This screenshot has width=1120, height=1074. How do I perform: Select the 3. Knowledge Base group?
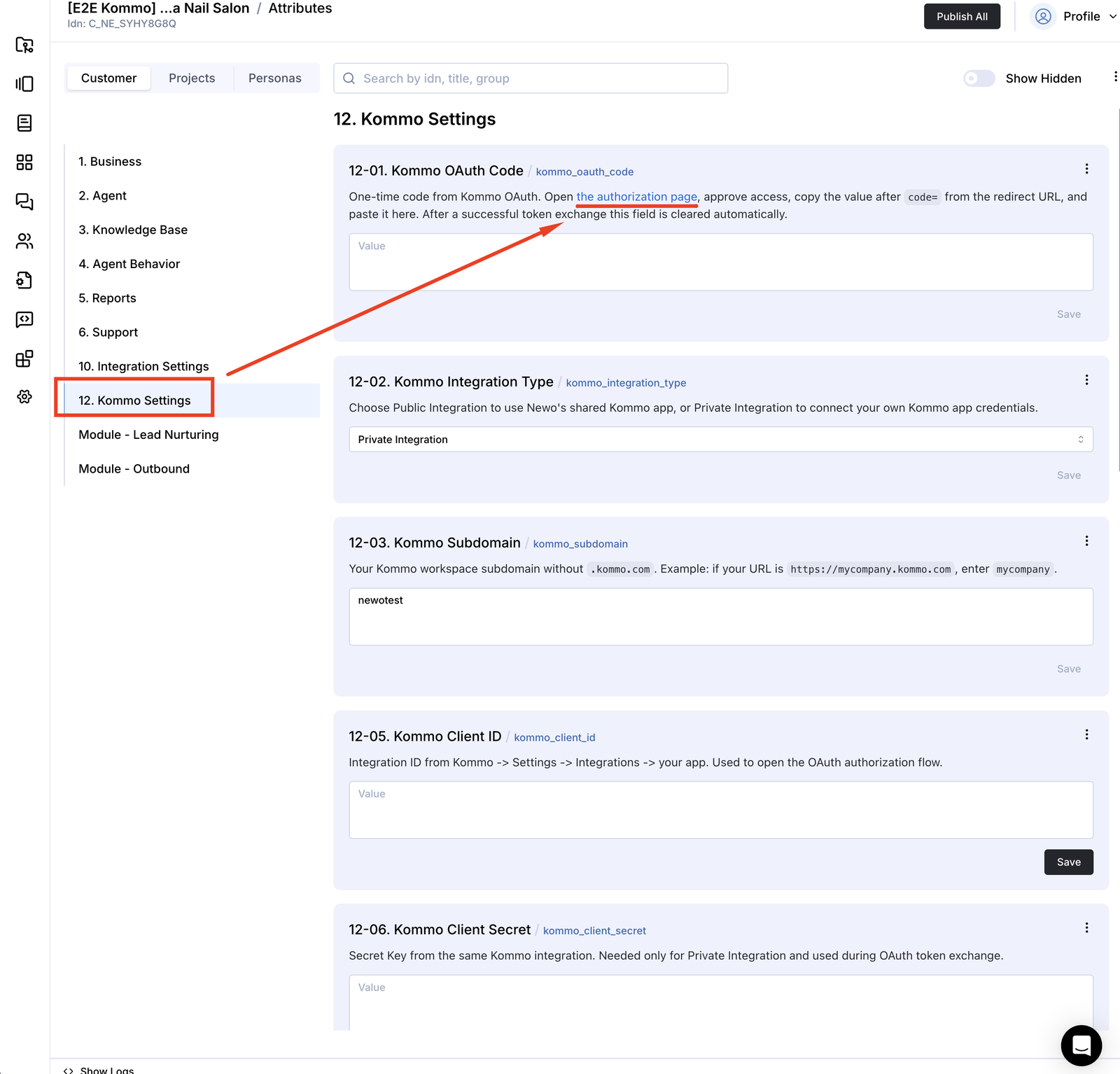[133, 230]
